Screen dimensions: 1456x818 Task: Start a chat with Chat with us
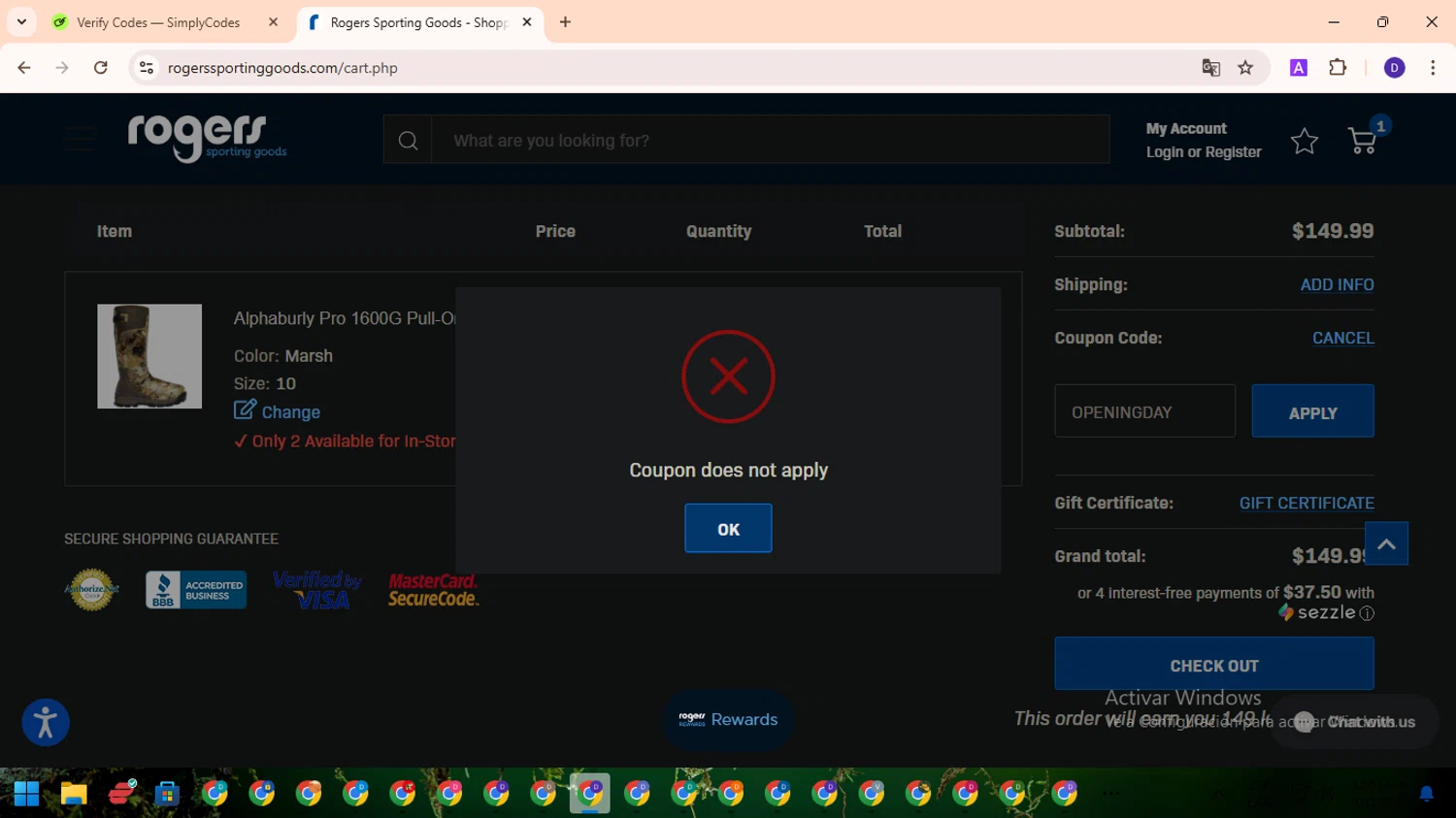coord(1354,722)
